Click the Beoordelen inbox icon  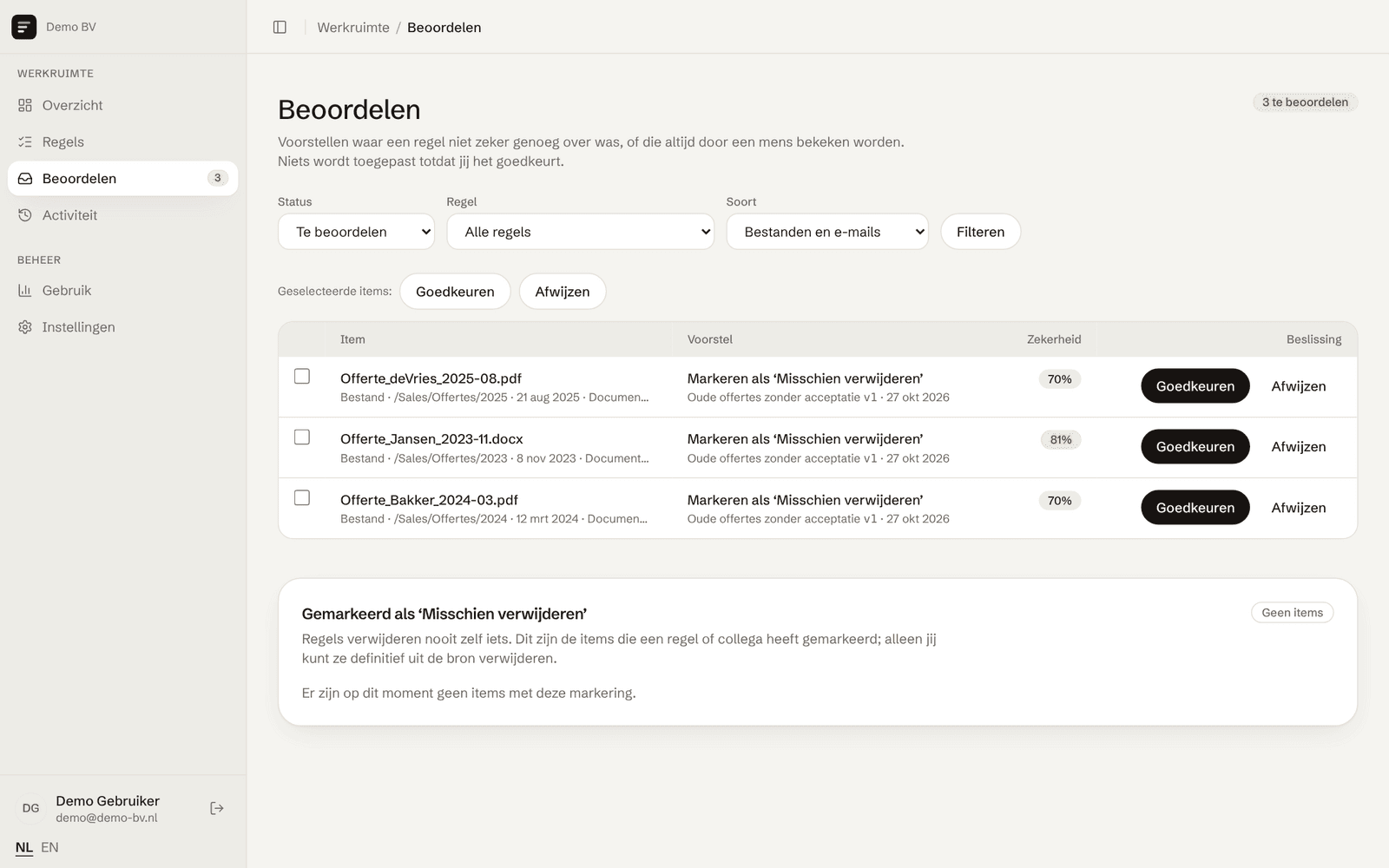pyautogui.click(x=25, y=178)
